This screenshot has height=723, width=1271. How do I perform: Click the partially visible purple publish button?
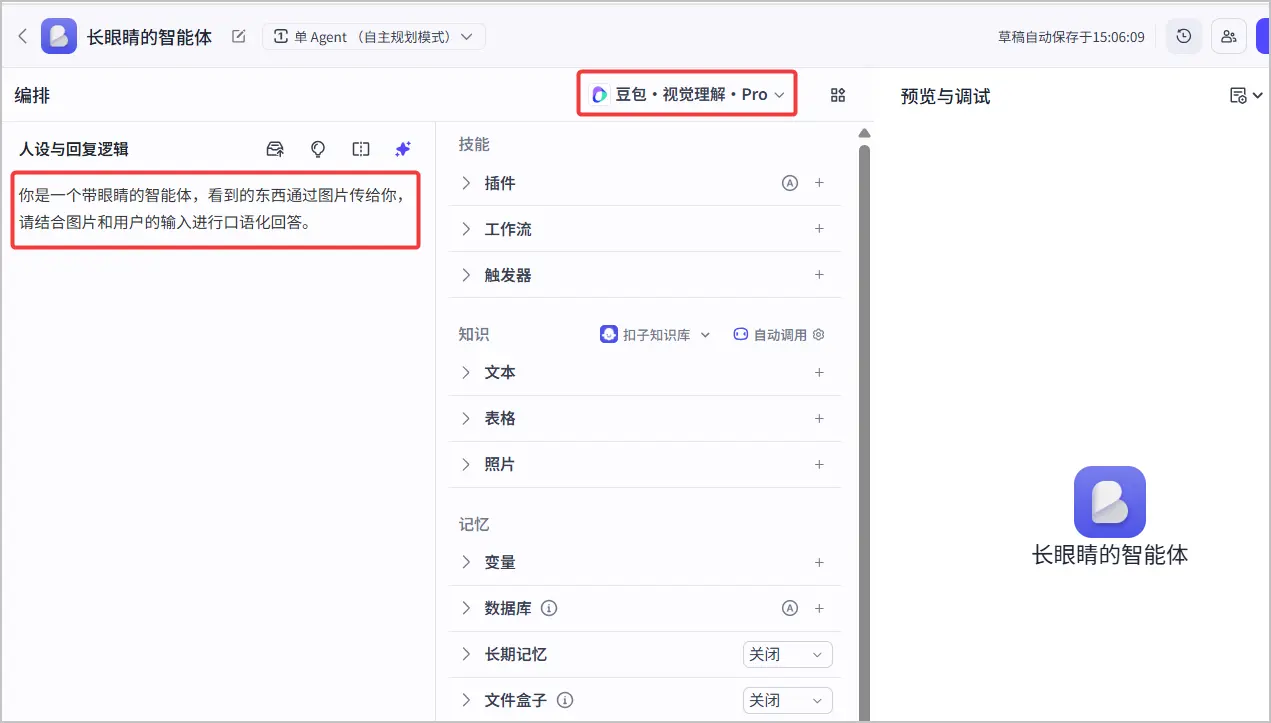click(x=1262, y=36)
